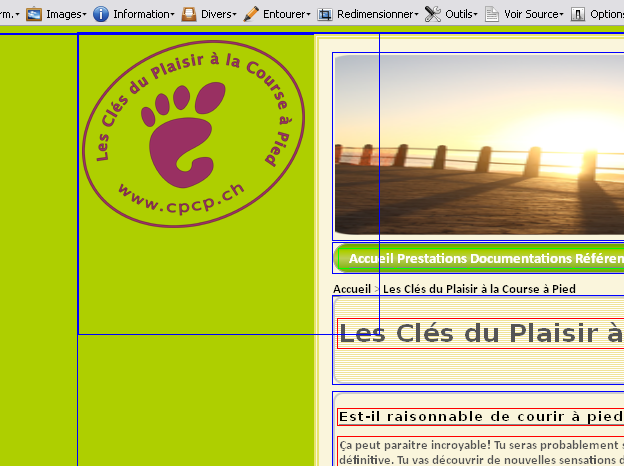Expand the Divers dropdown arrow
Viewport: 624px width, 466px height.
click(234, 15)
